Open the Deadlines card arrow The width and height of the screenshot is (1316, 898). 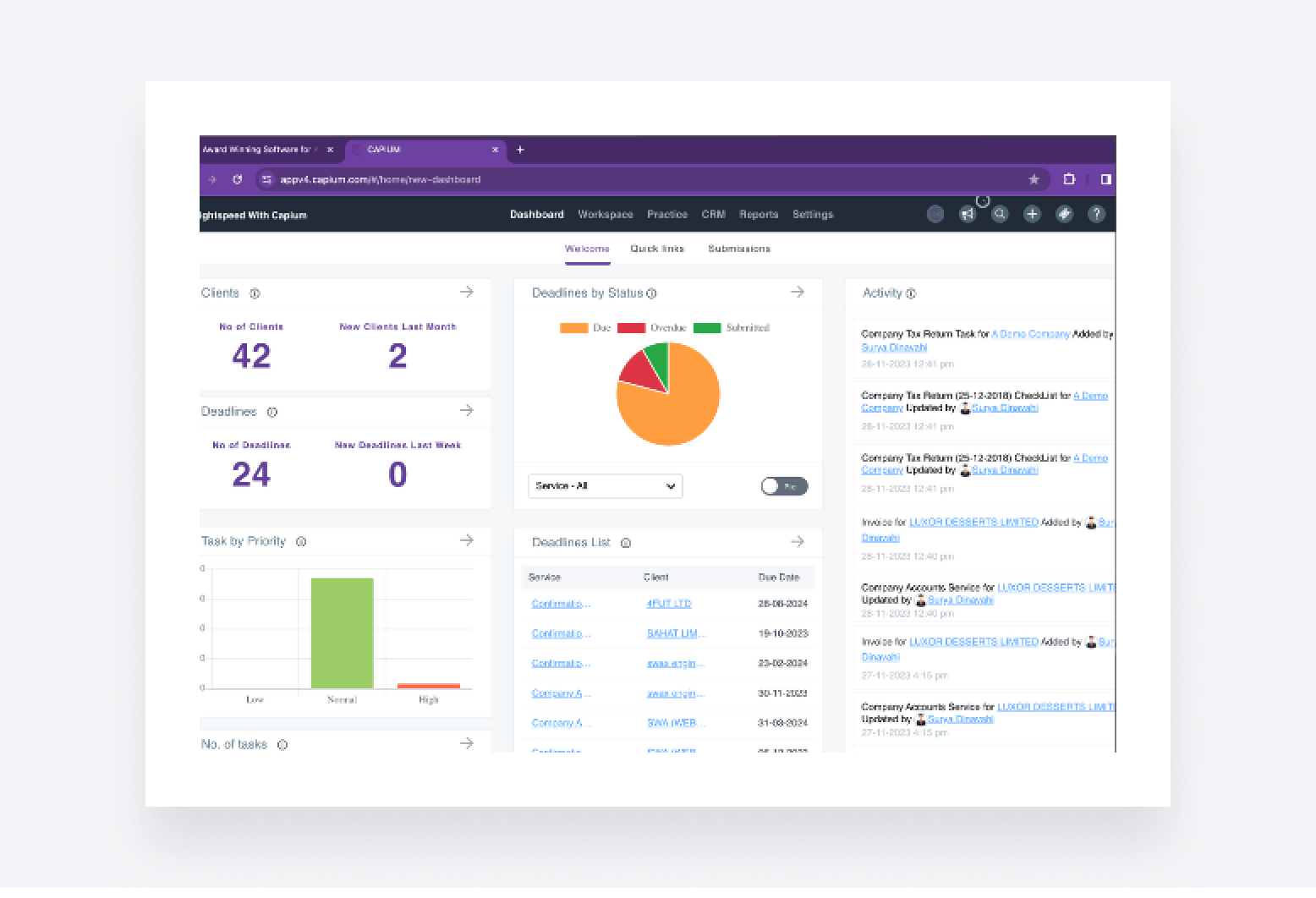pos(467,410)
